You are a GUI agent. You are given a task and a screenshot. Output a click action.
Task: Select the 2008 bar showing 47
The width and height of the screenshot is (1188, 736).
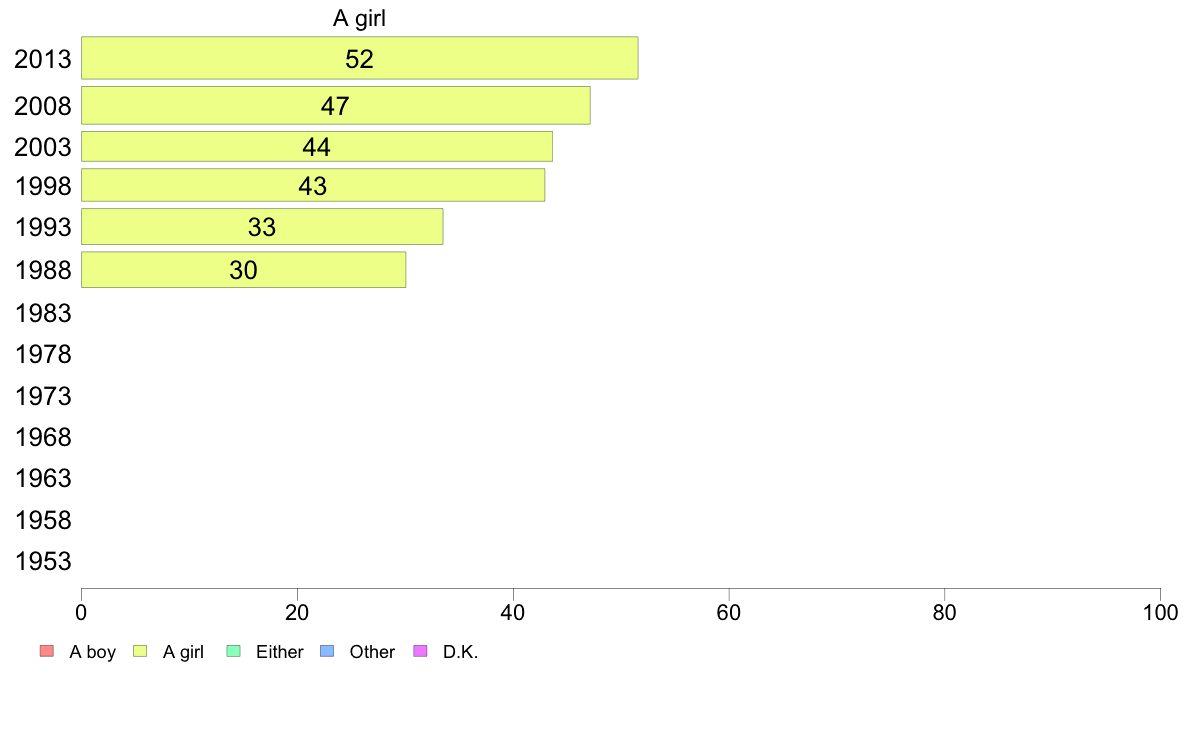(x=336, y=105)
